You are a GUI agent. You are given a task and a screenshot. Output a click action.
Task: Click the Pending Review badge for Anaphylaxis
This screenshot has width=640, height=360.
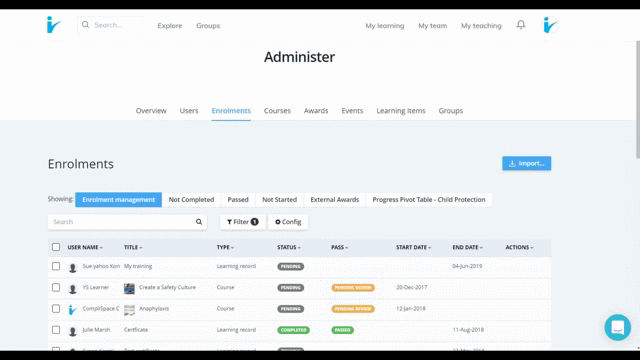(x=353, y=309)
